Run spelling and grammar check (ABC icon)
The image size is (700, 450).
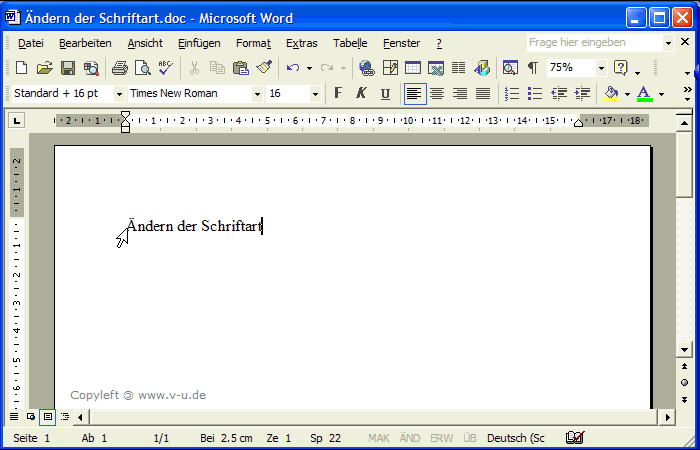click(166, 68)
